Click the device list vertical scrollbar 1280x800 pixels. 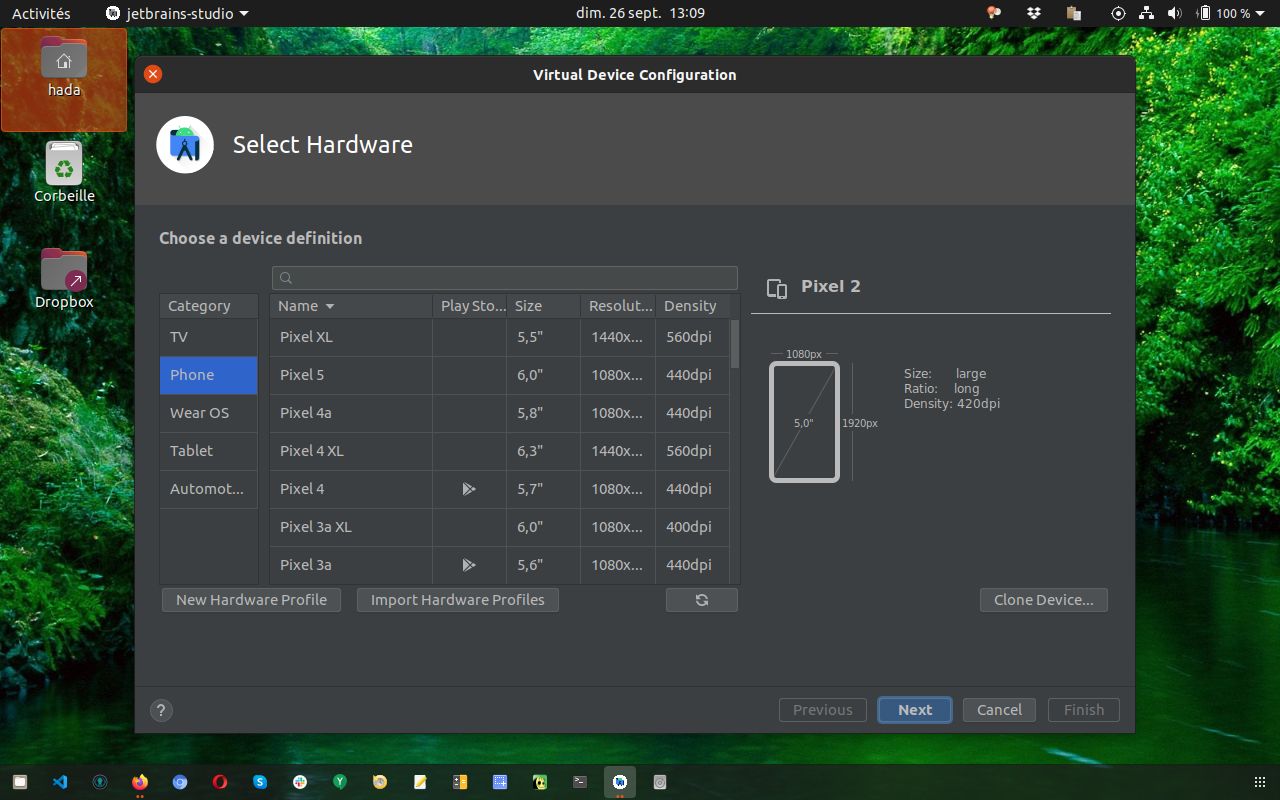[735, 344]
